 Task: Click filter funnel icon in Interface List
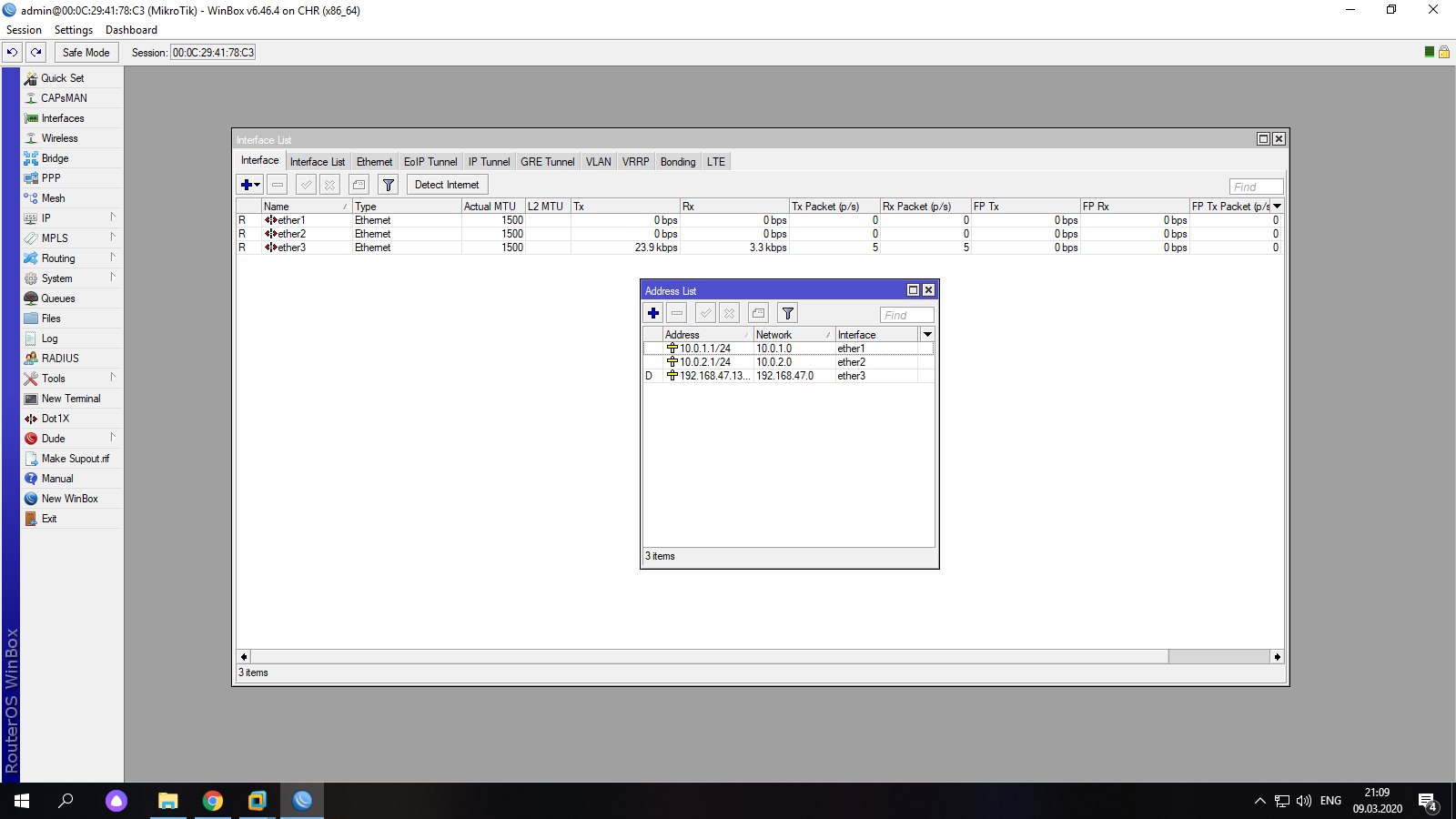[x=389, y=185]
